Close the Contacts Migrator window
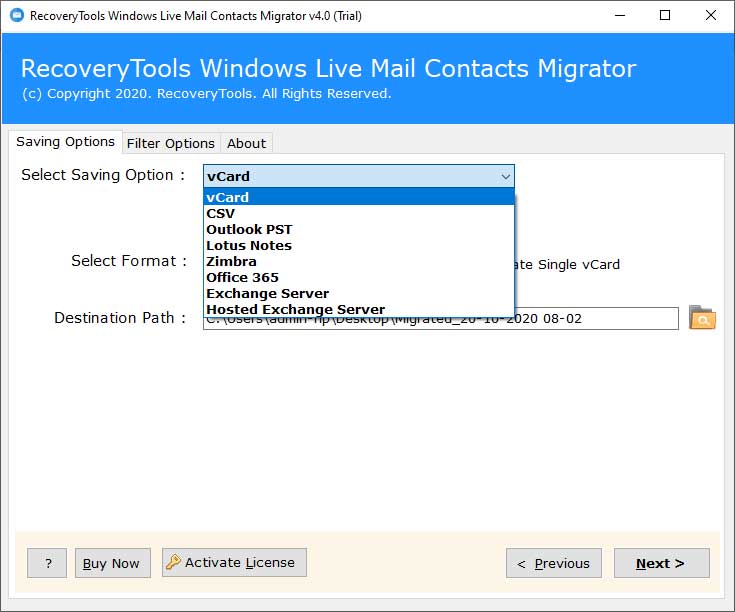 710,15
